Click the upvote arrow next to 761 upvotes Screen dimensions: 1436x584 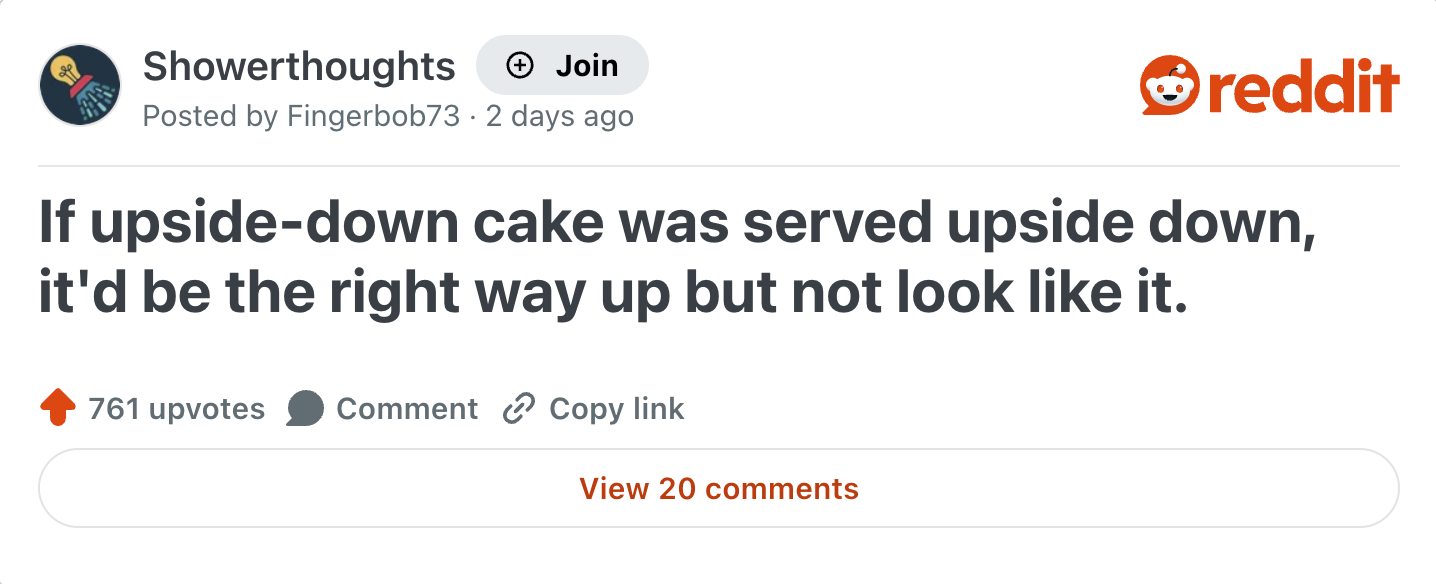tap(57, 408)
